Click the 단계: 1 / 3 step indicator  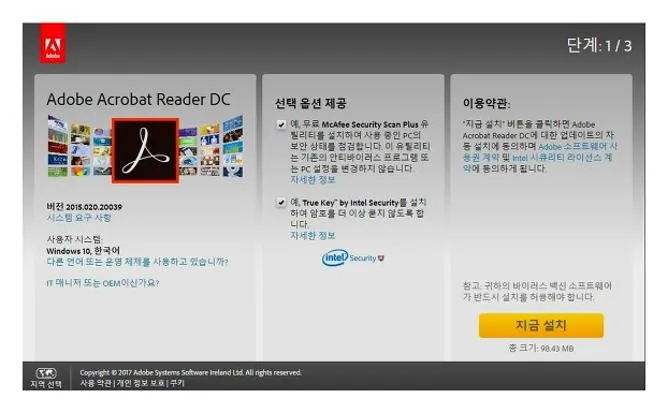pos(599,46)
